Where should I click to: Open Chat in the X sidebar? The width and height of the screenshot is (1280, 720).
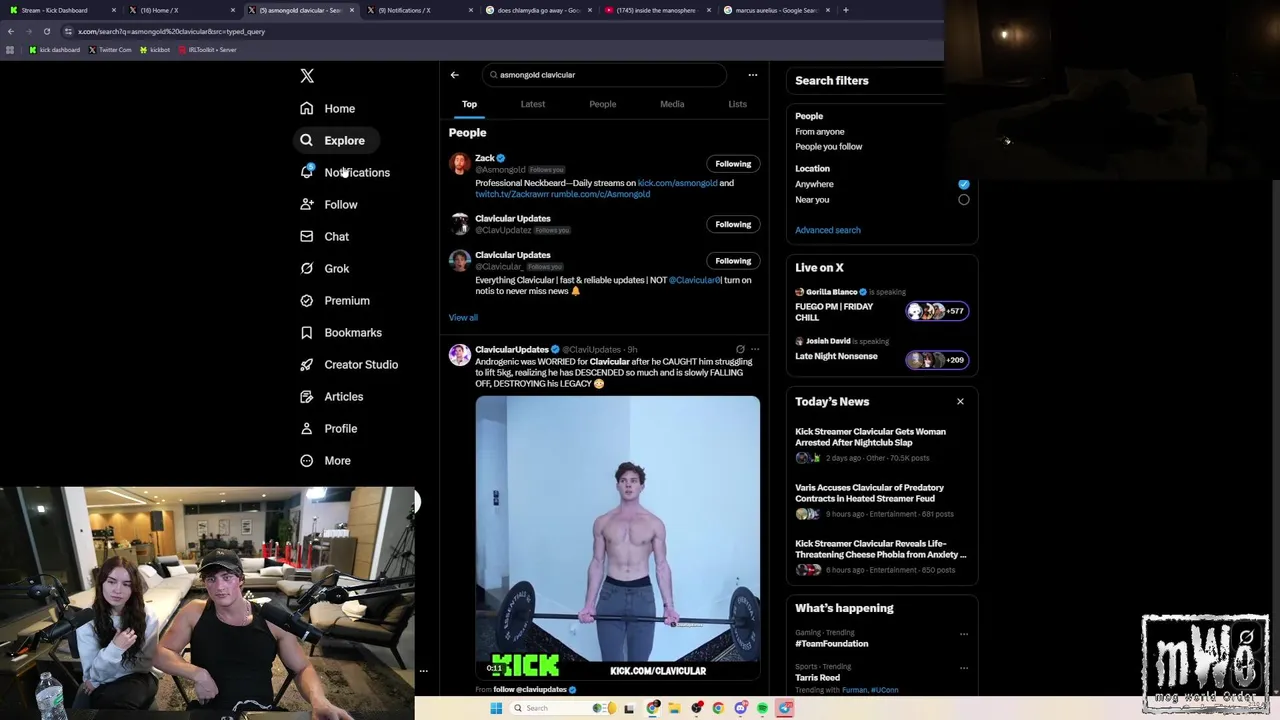(325, 236)
